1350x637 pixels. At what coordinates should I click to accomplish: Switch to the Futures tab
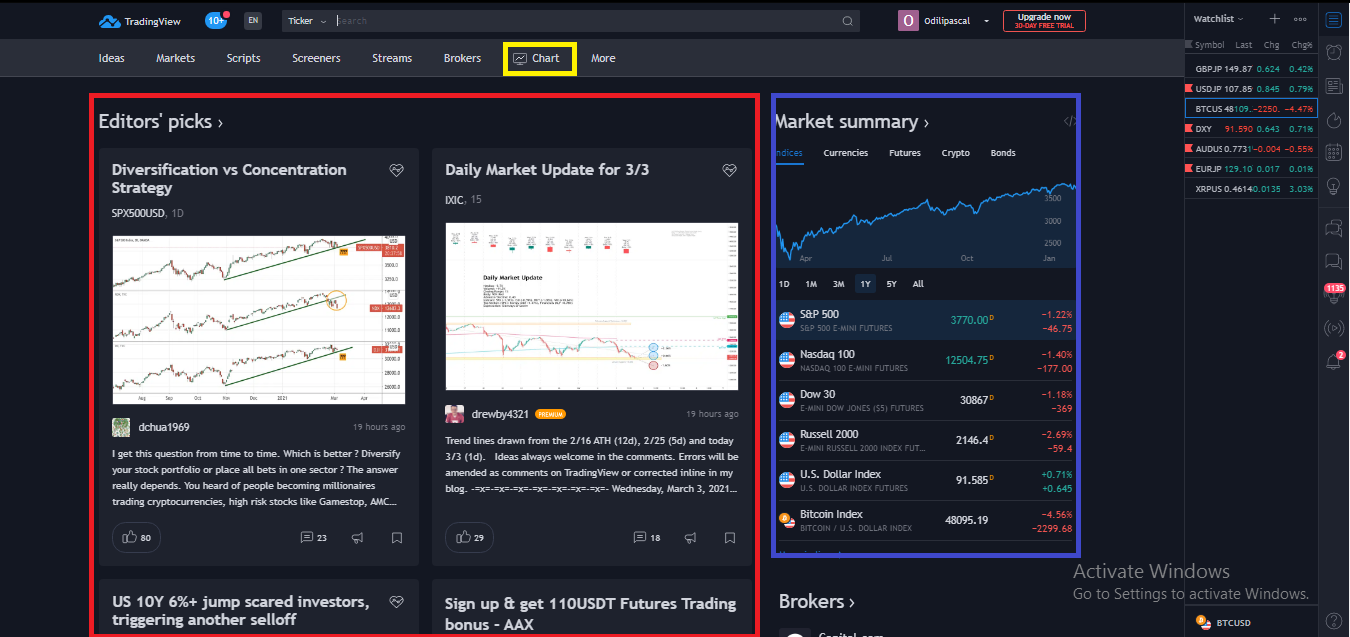point(905,153)
